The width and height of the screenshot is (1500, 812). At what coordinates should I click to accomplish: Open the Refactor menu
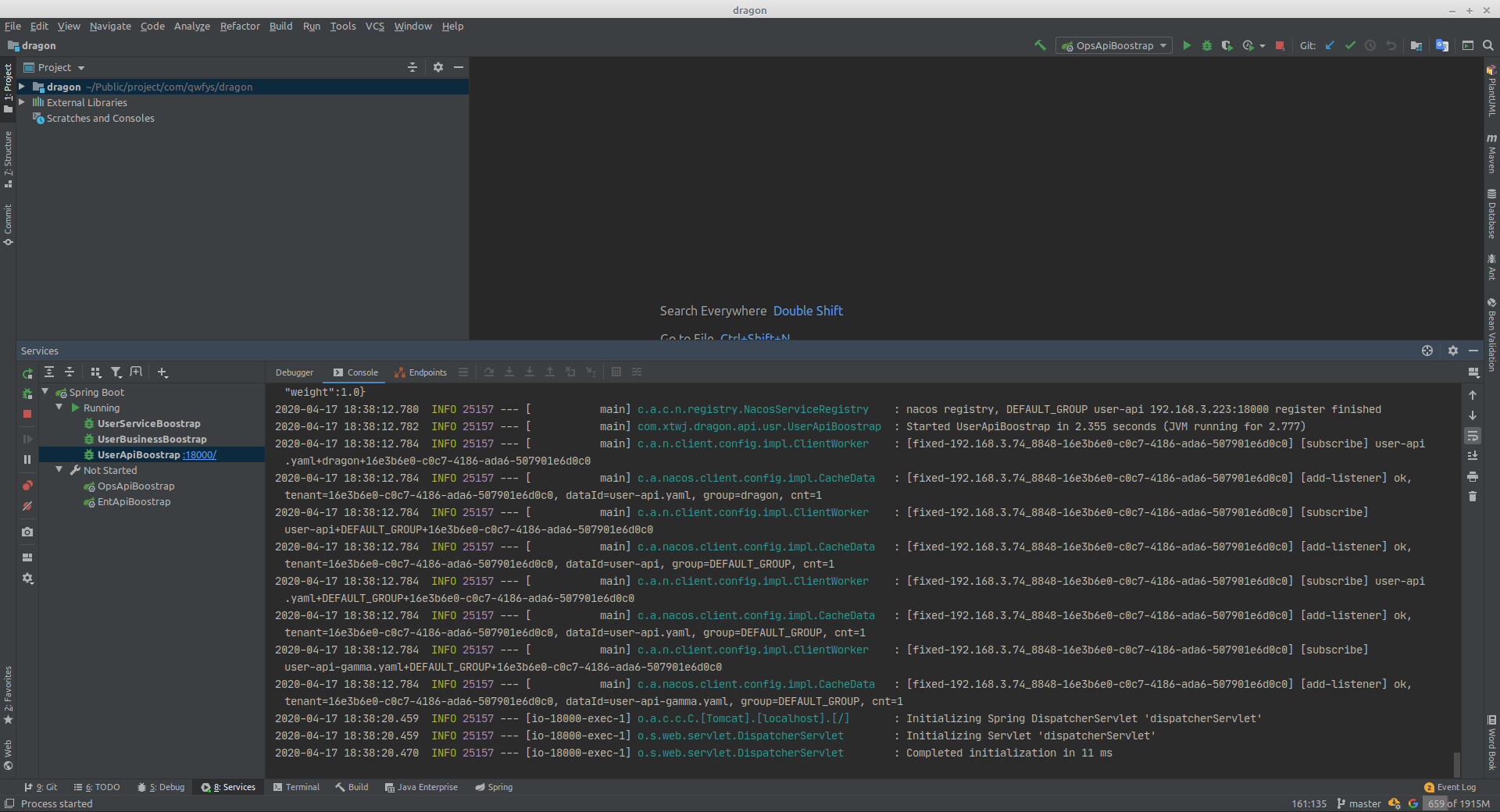(x=239, y=26)
